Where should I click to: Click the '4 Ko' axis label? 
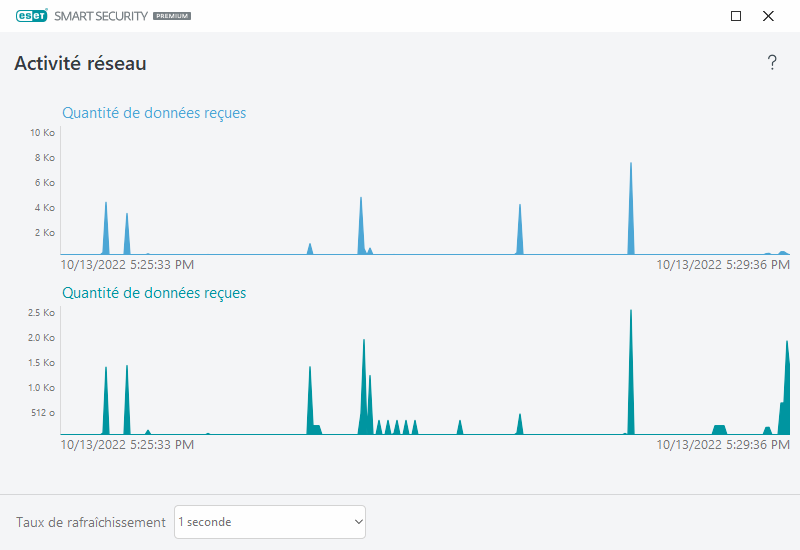tap(45, 208)
